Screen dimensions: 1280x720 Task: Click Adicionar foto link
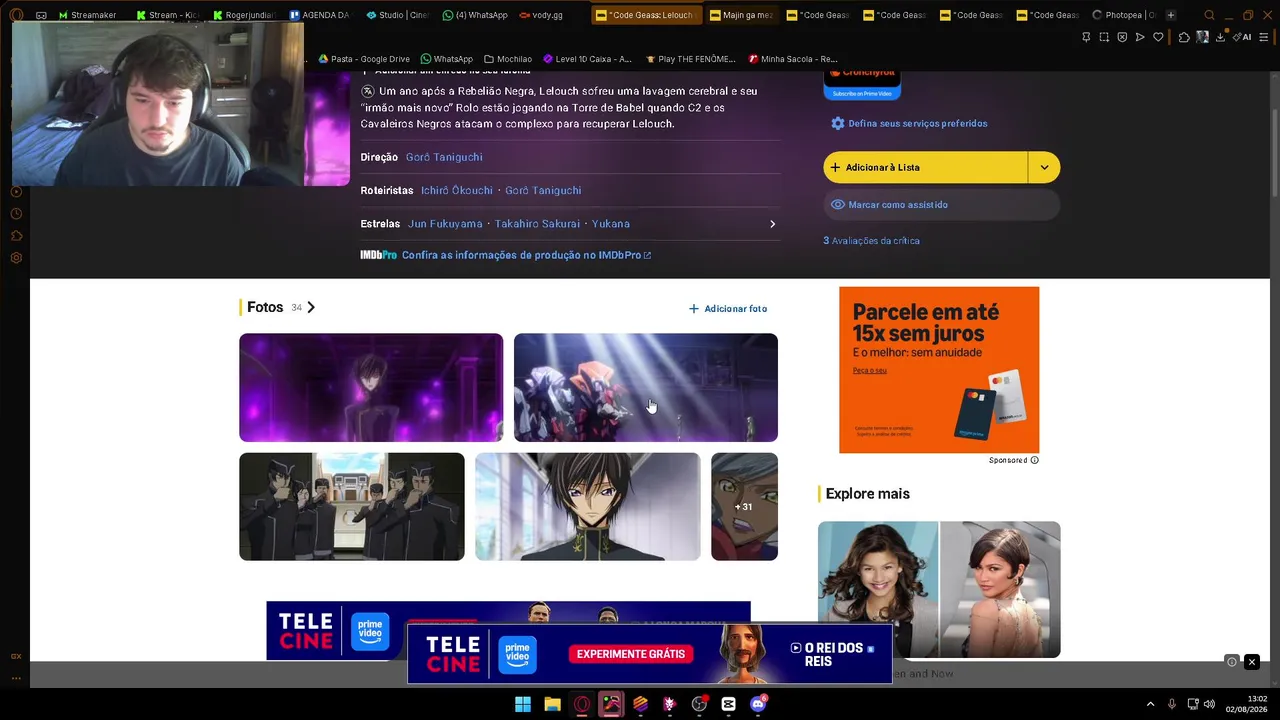(728, 309)
